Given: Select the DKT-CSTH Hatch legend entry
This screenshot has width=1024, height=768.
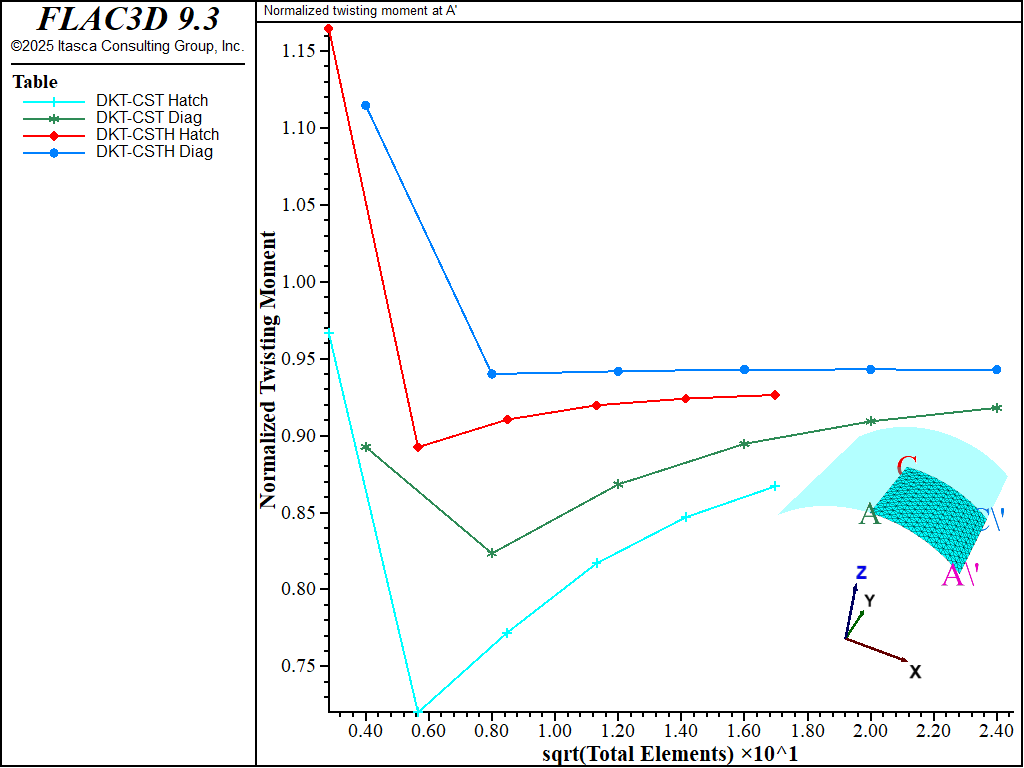Looking at the screenshot, I should [x=157, y=135].
